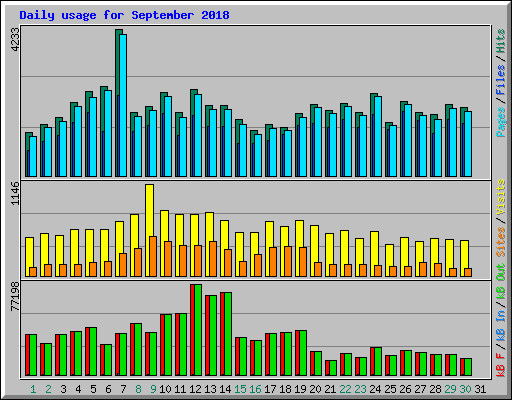The width and height of the screenshot is (512, 400).
Task: Click day label 7 on the axis
Action: (123, 389)
